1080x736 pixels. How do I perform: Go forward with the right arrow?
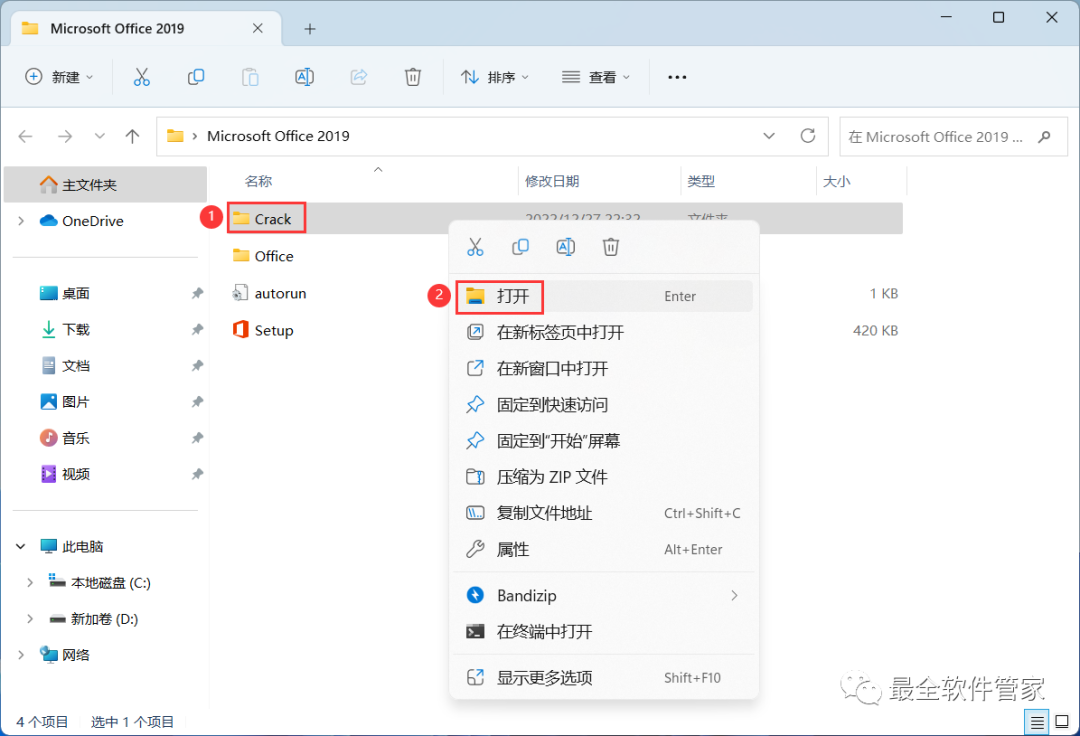tap(65, 136)
